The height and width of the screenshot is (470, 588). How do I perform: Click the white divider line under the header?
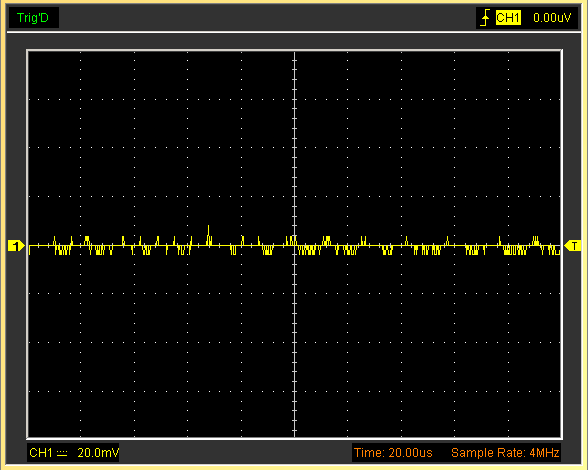pyautogui.click(x=294, y=32)
